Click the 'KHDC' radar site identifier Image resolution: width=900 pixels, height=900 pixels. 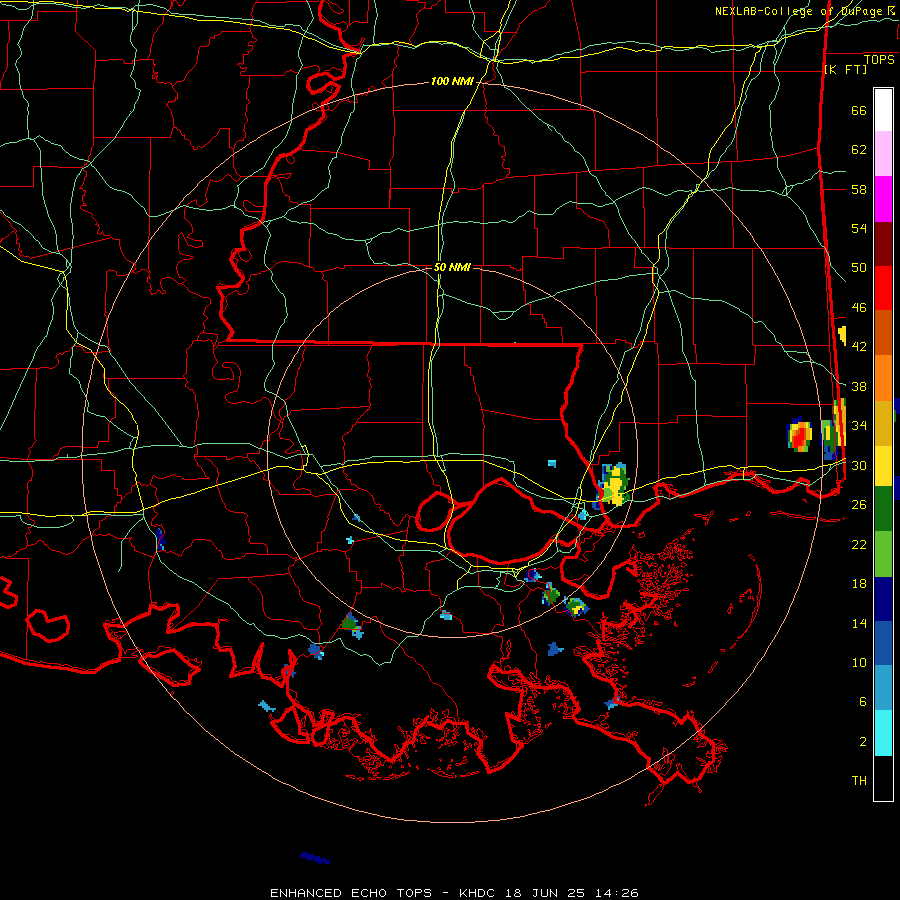(479, 893)
